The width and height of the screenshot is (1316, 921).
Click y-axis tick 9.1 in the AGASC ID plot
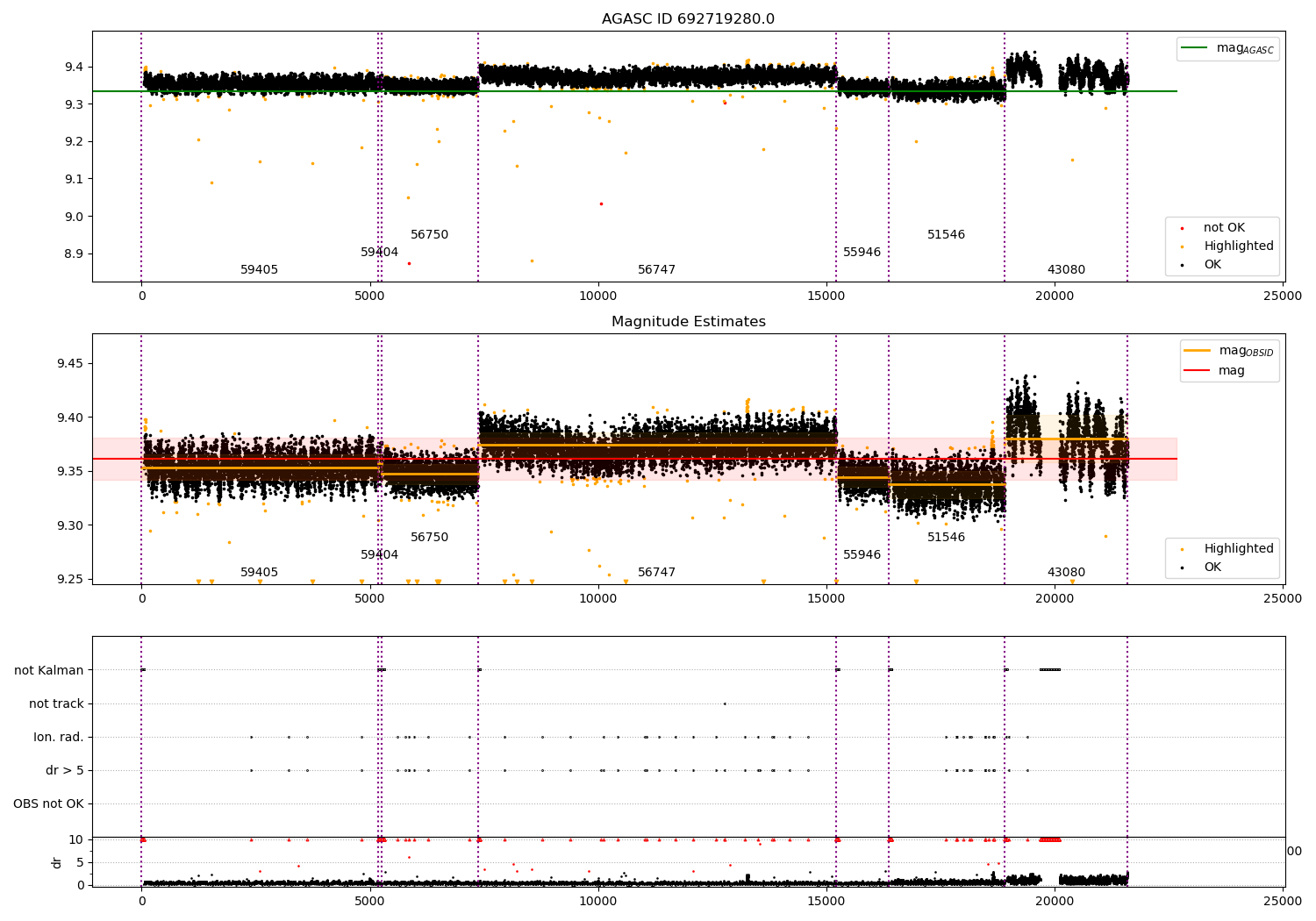(73, 180)
